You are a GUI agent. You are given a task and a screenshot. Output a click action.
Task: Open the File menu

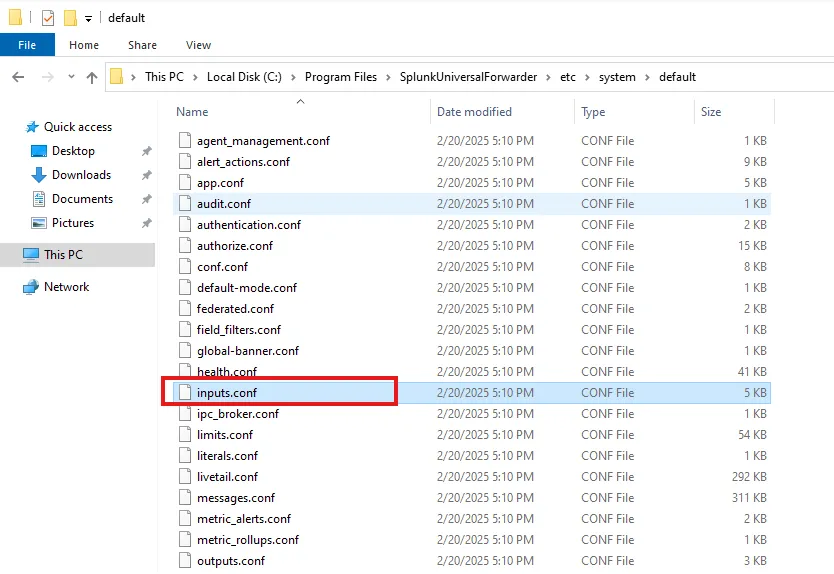[x=27, y=45]
